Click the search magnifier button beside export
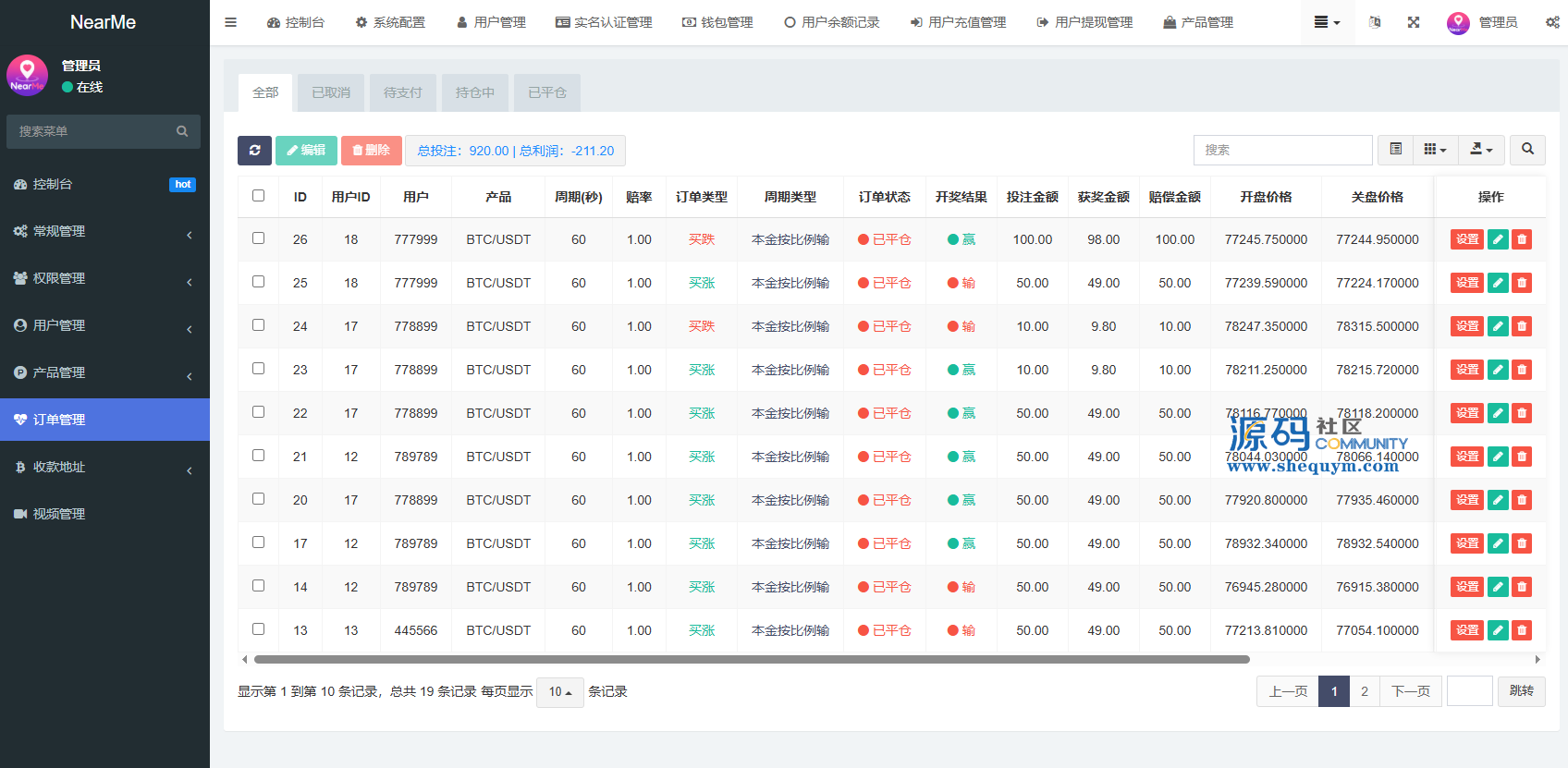The height and width of the screenshot is (768, 1568). tap(1527, 150)
